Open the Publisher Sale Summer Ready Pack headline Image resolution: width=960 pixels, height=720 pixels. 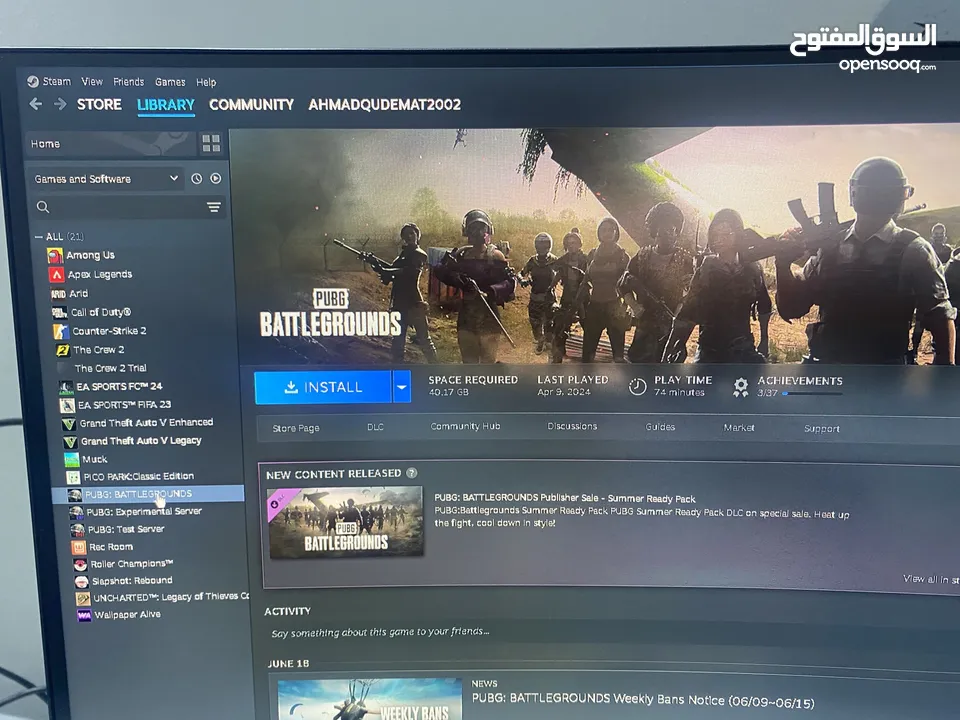(564, 498)
